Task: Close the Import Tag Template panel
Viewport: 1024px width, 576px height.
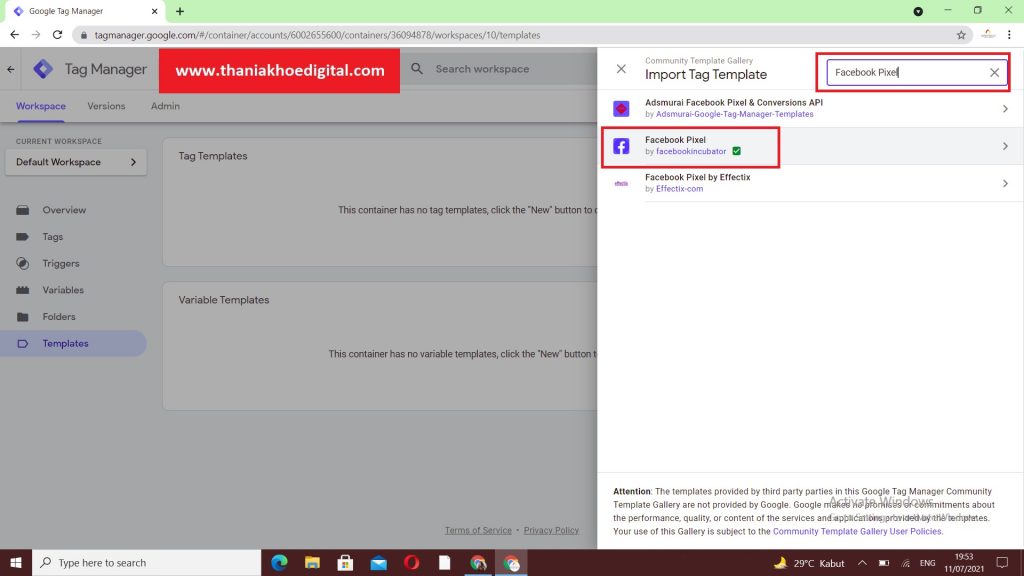Action: (621, 69)
